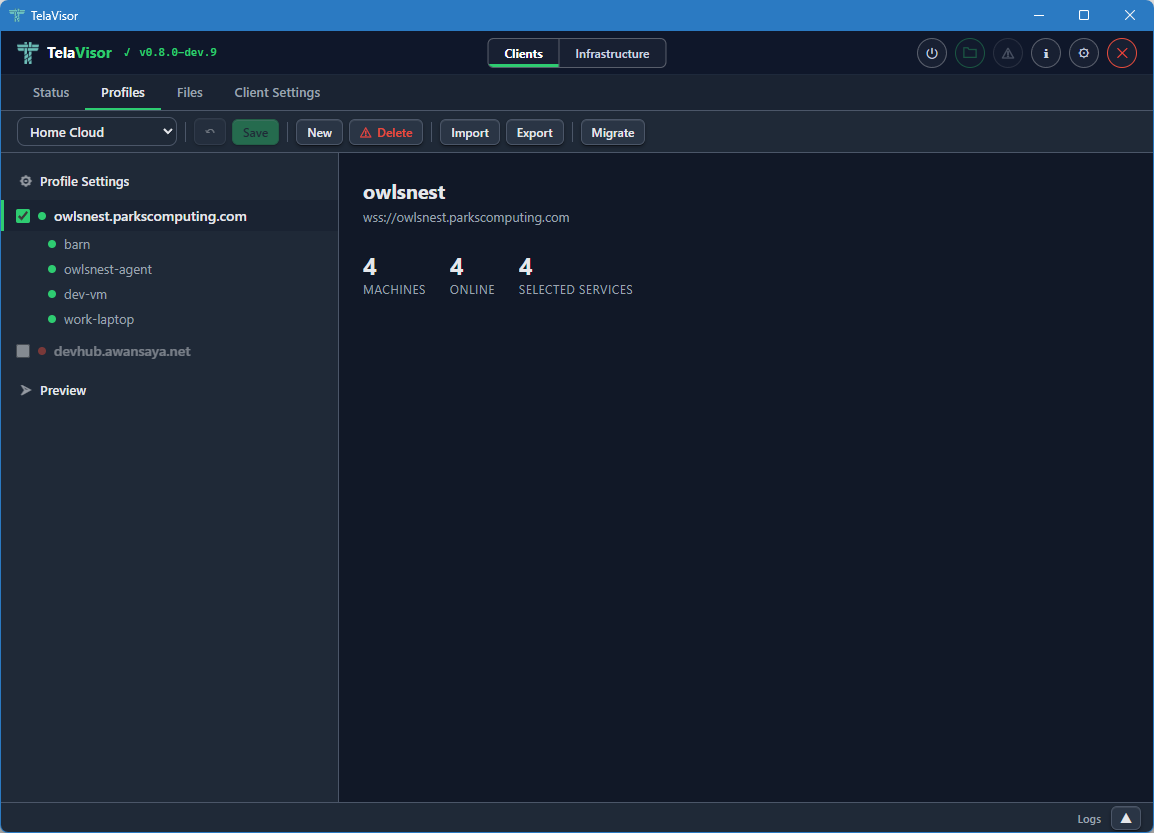Click the red X disconnect icon

pyautogui.click(x=1121, y=53)
